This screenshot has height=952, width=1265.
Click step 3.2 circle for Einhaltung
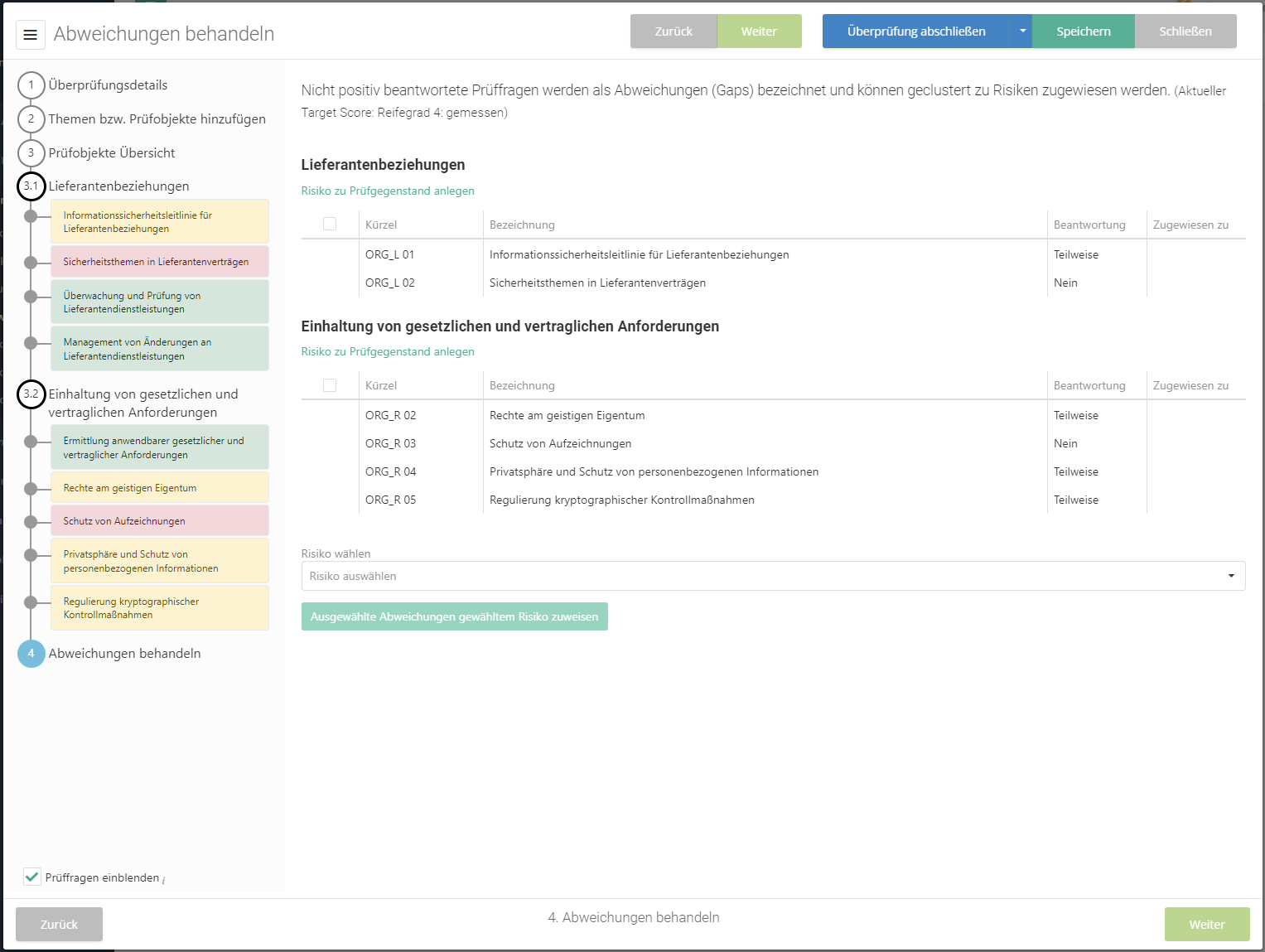pos(31,394)
